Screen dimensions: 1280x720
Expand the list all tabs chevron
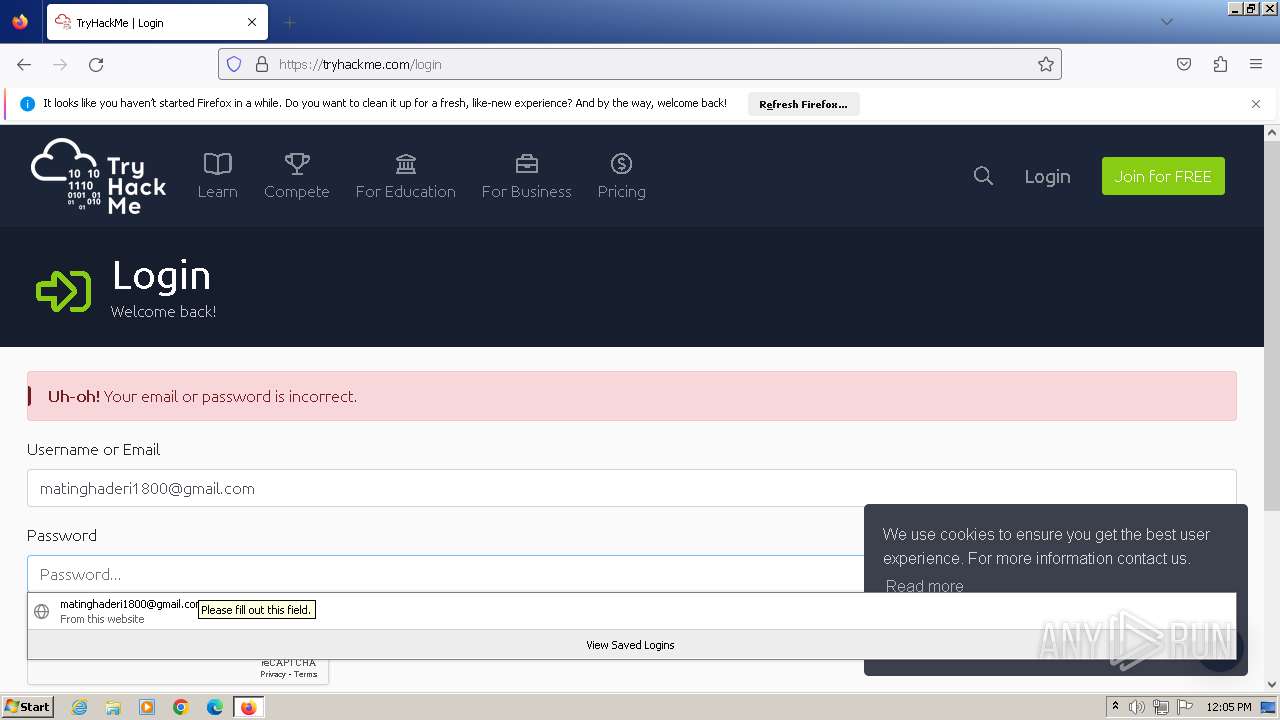[1166, 22]
